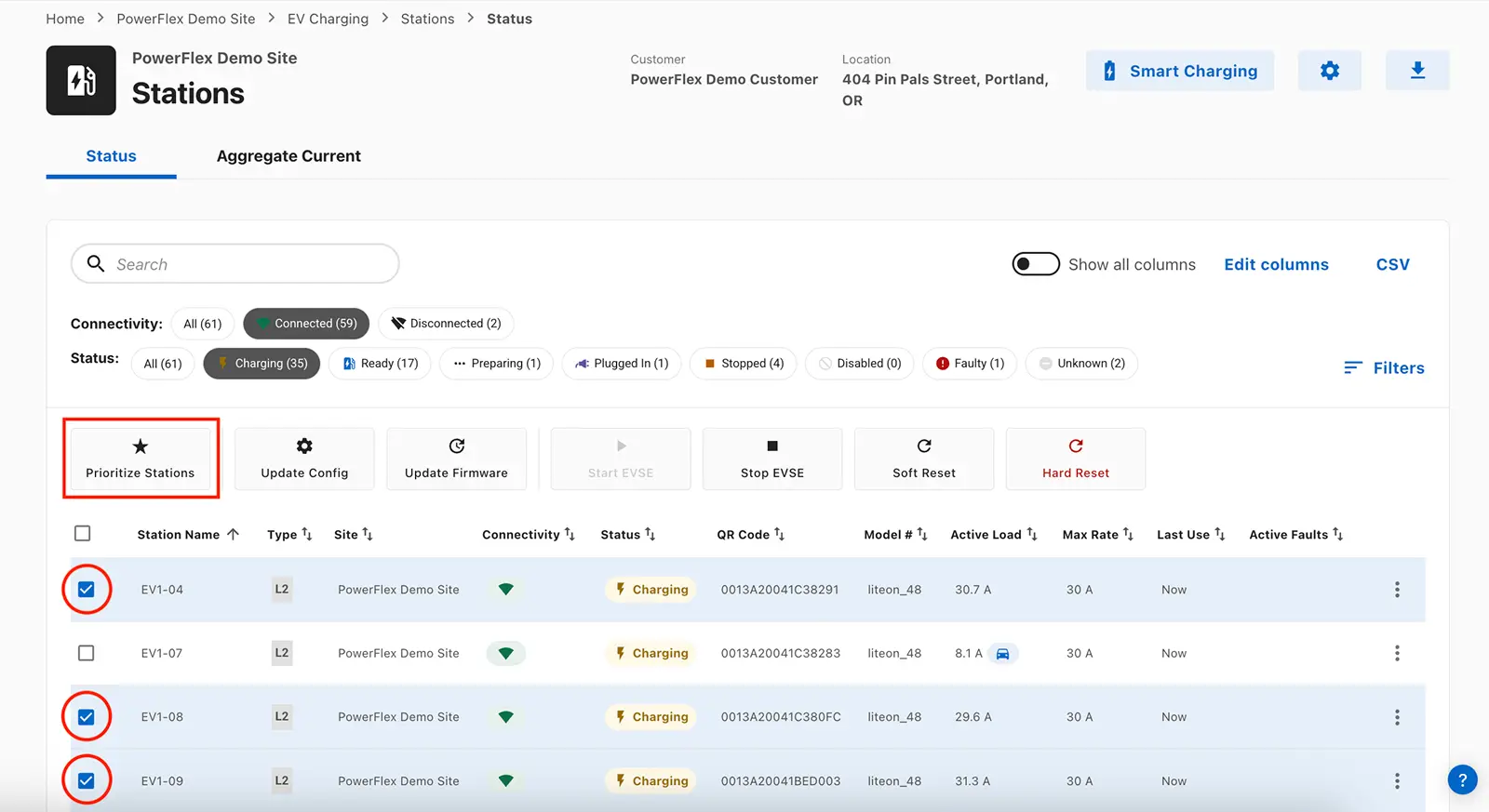Screen dimensions: 1489x812
Task: Open row actions menu for EV1-07
Action: tap(1397, 653)
